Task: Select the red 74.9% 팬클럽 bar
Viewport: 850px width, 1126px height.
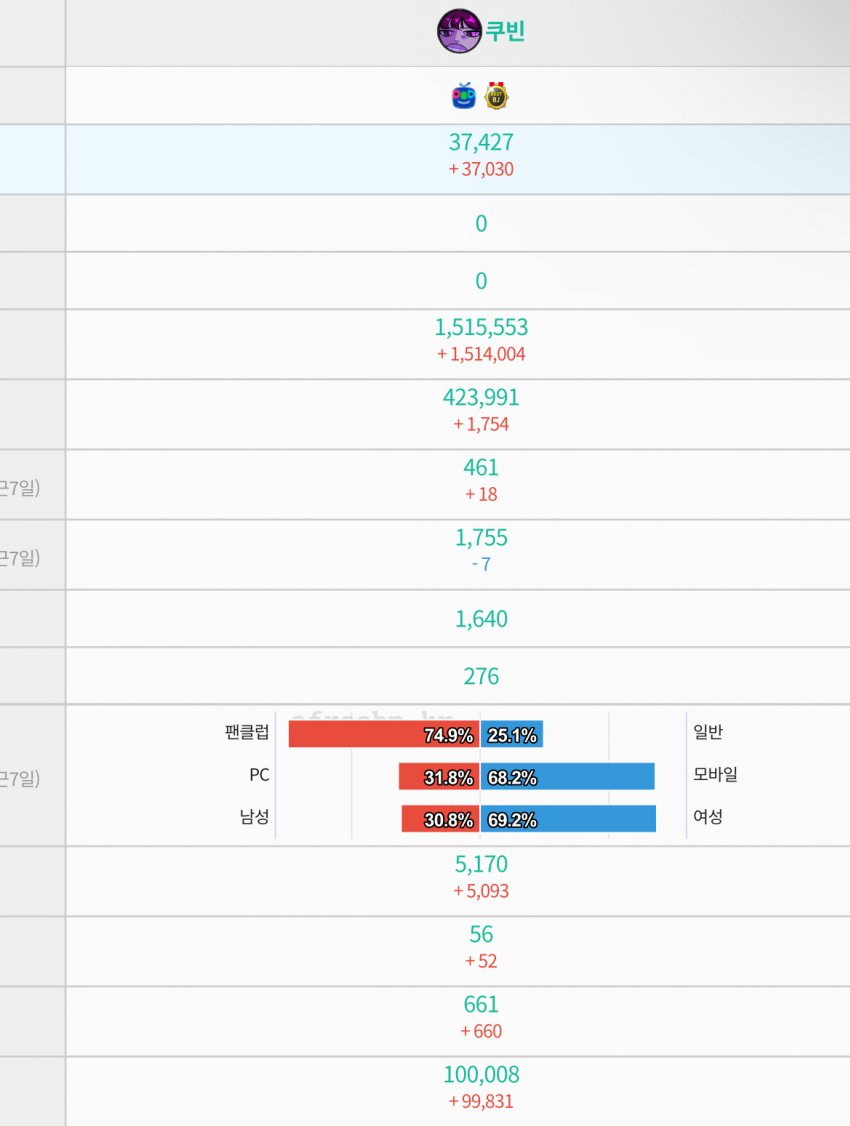Action: [384, 734]
